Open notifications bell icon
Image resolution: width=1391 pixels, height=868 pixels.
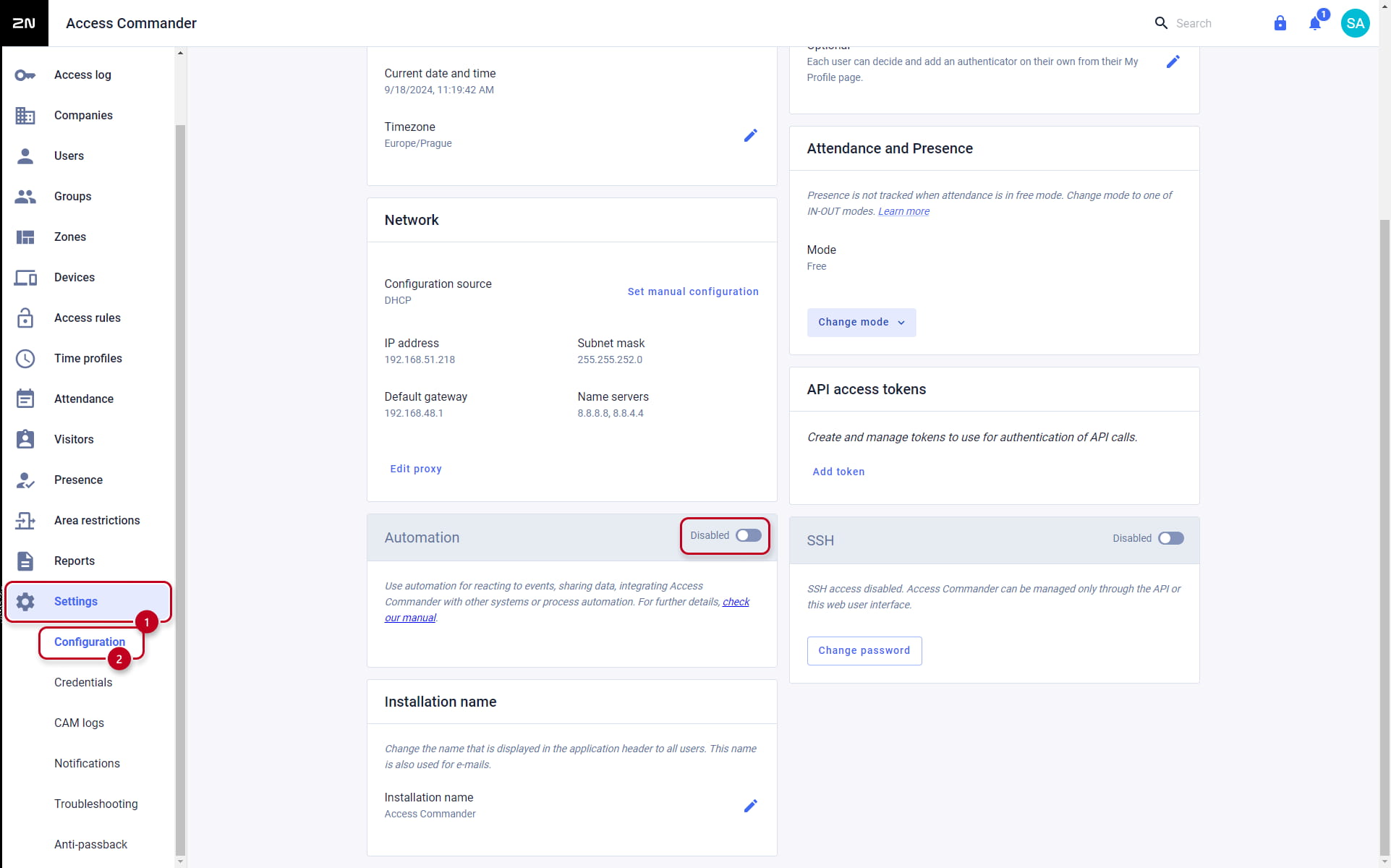1315,23
